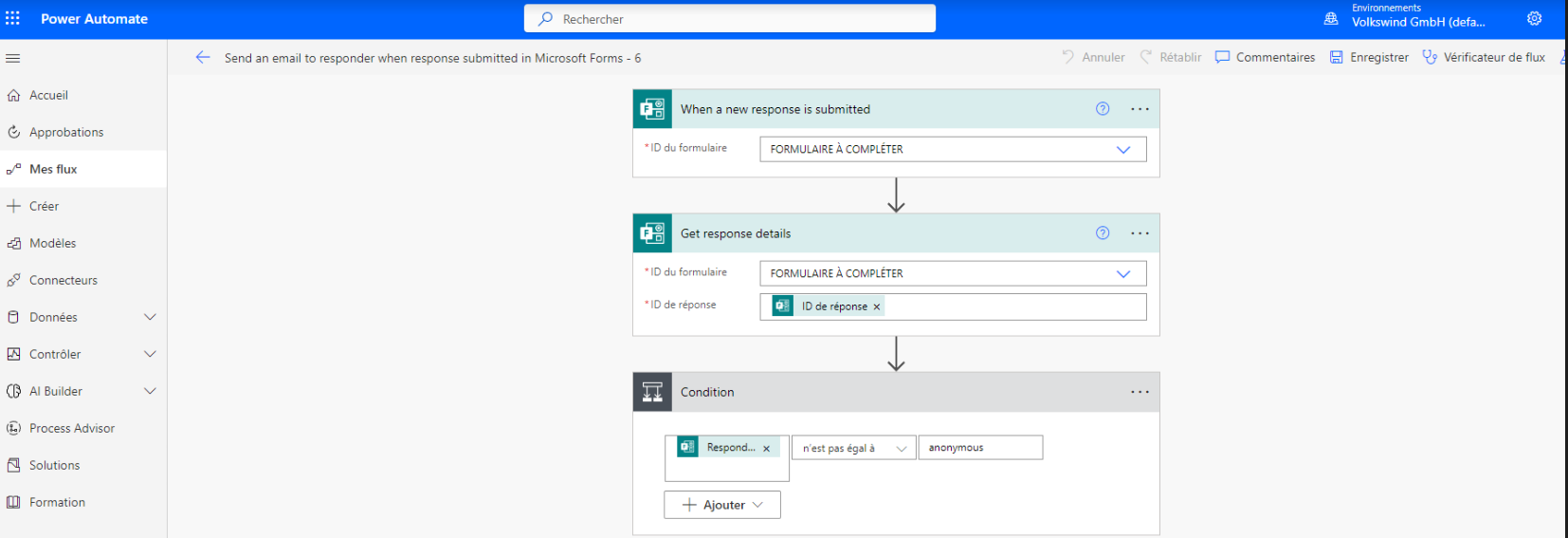Open ID du formulaire dropdown in Get response details
Image resolution: width=1568 pixels, height=538 pixels.
tap(953, 273)
